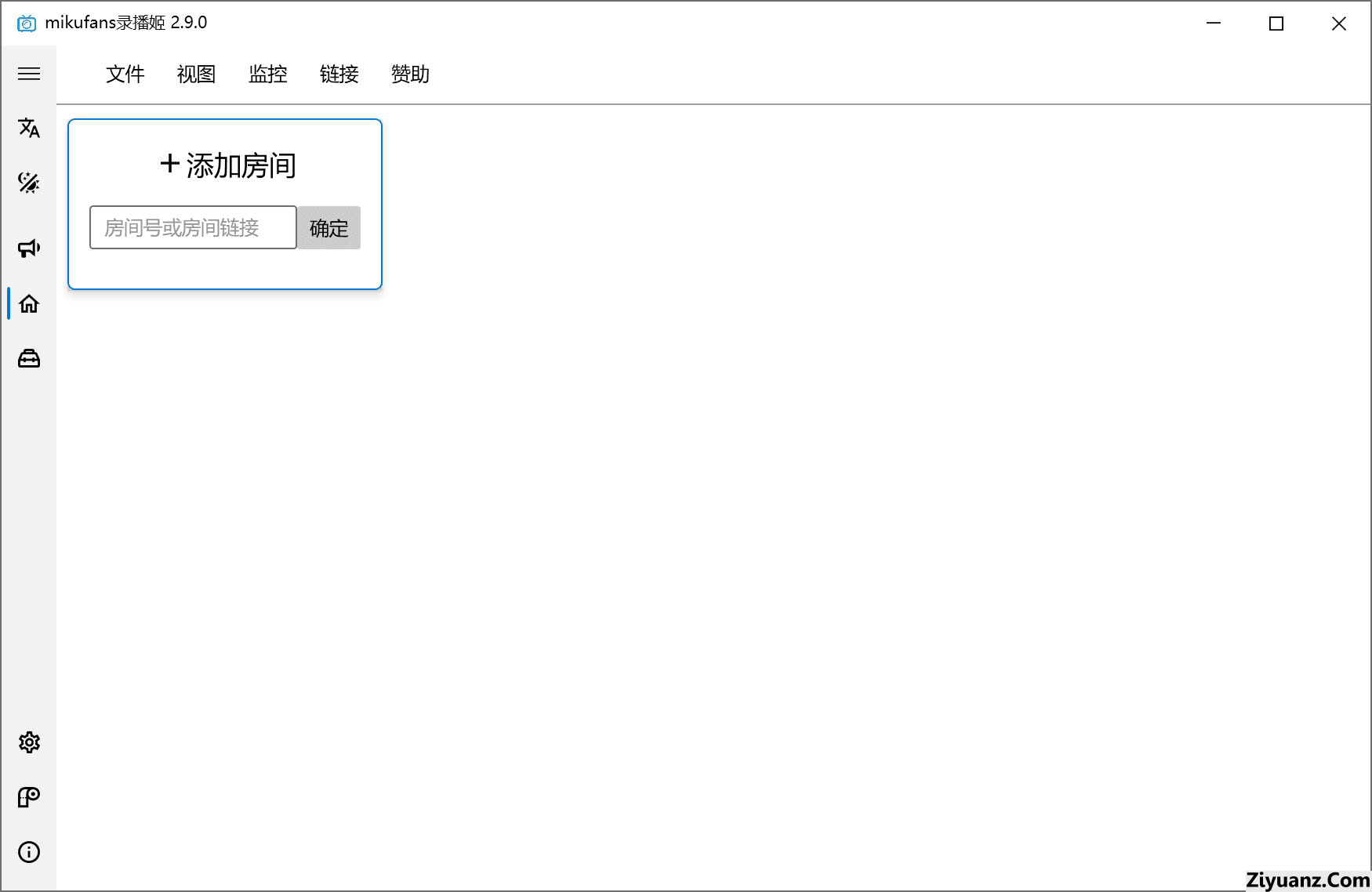The height and width of the screenshot is (892, 1372).
Task: Click the sticker-shaped icon below settings
Action: (x=29, y=797)
